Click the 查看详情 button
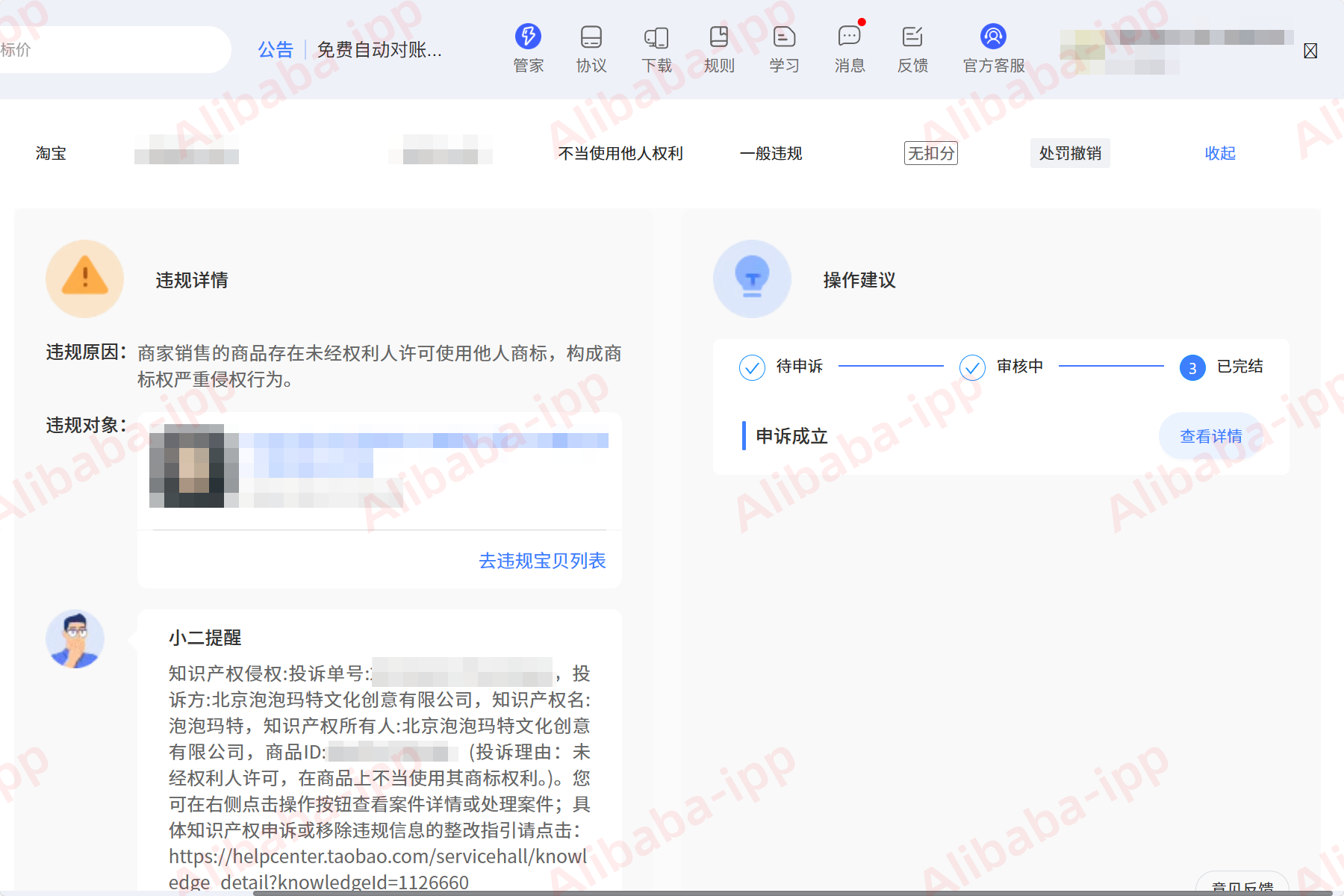This screenshot has height=896, width=1344. (x=1211, y=436)
